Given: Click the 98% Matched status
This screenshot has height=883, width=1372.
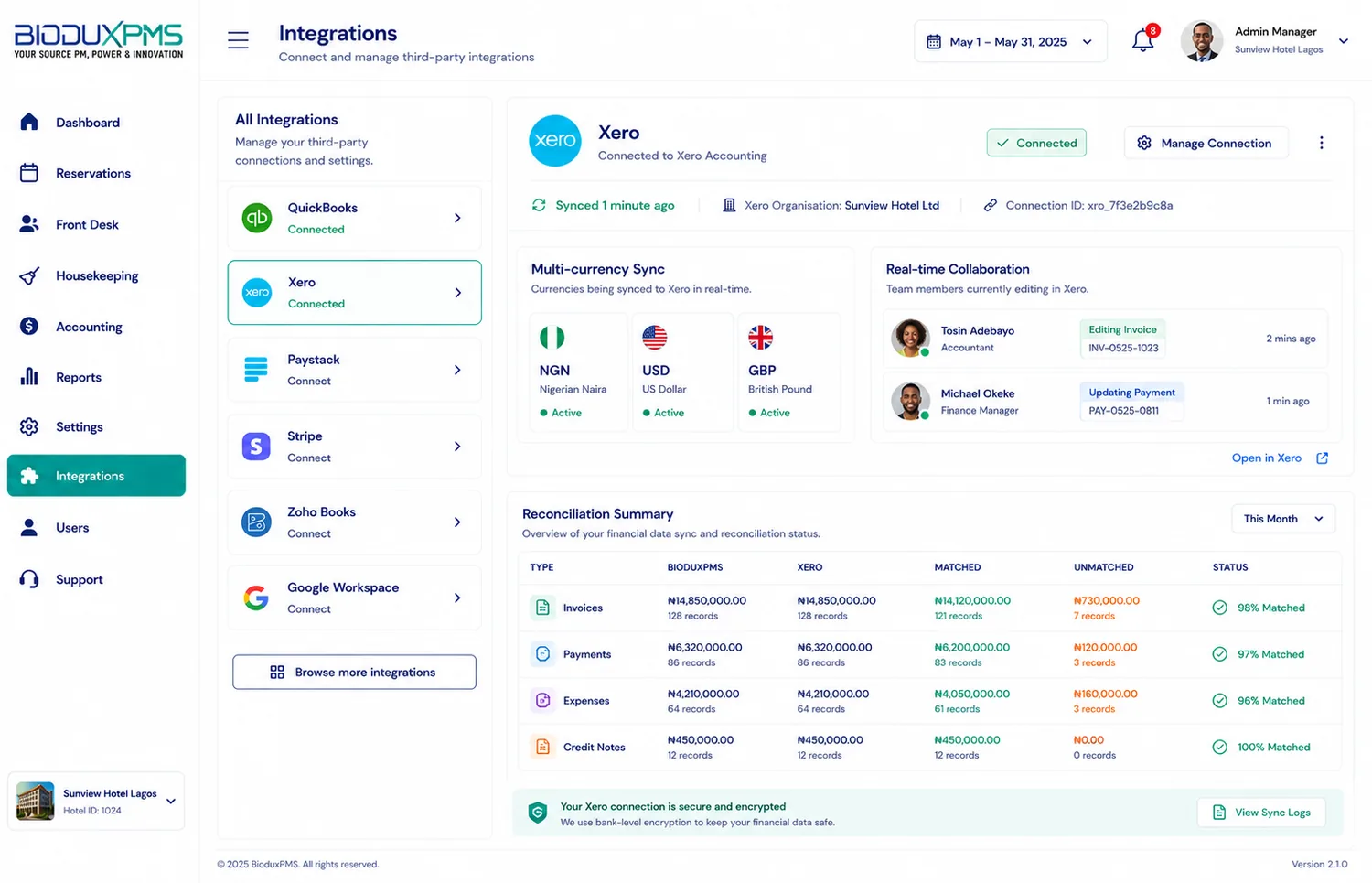Looking at the screenshot, I should point(1259,608).
